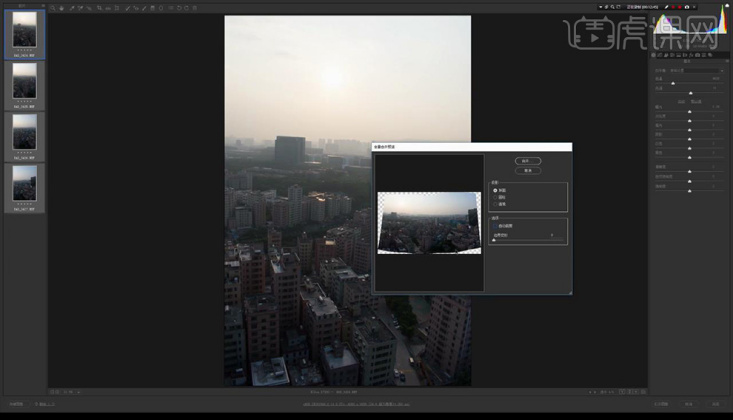Select the Spot Removal brush
Image resolution: width=733 pixels, height=420 pixels.
pos(128,8)
